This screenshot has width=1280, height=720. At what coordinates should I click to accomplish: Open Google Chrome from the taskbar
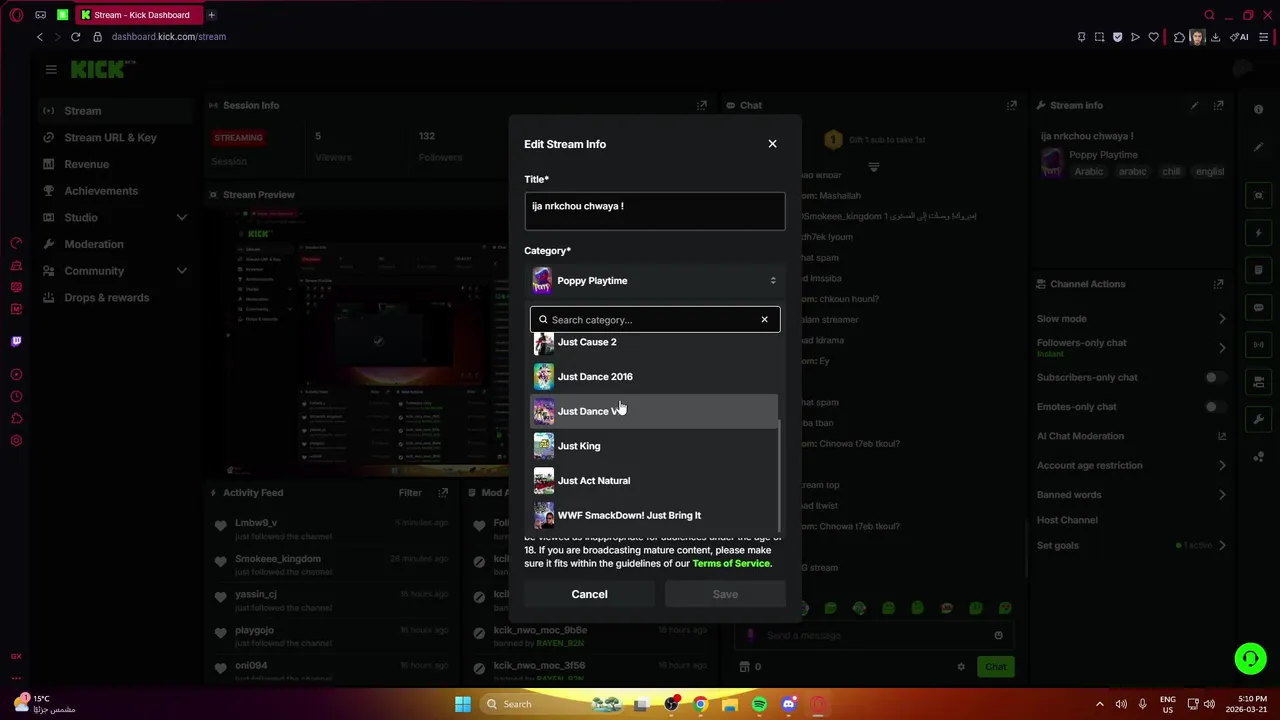click(x=700, y=704)
